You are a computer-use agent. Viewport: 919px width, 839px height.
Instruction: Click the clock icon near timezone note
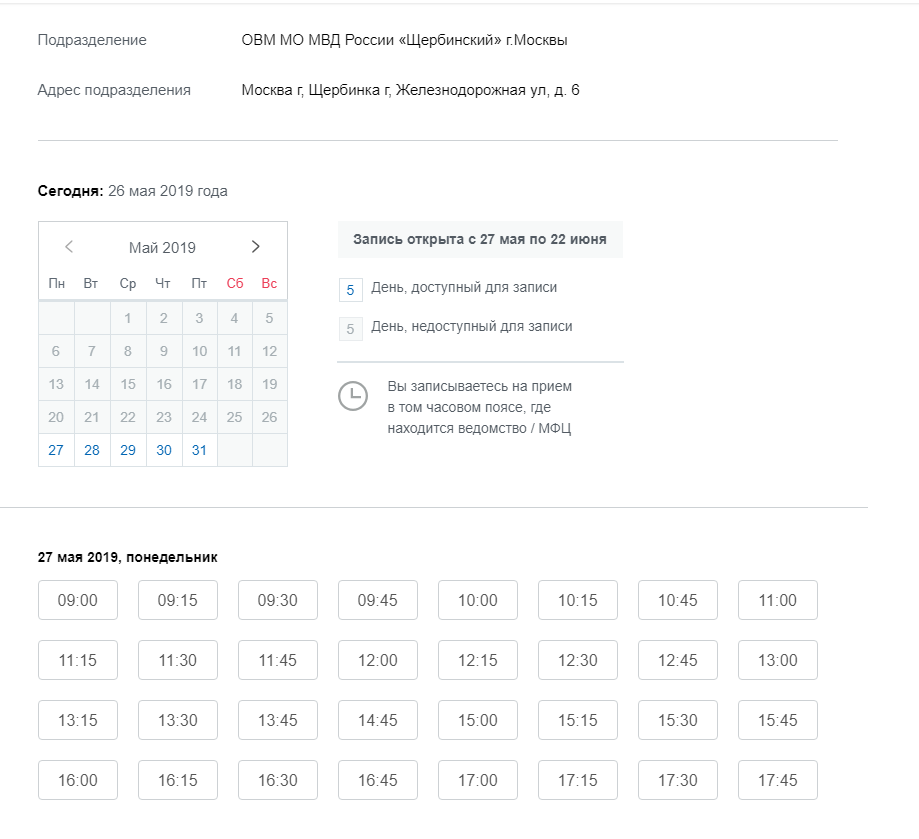(x=352, y=396)
